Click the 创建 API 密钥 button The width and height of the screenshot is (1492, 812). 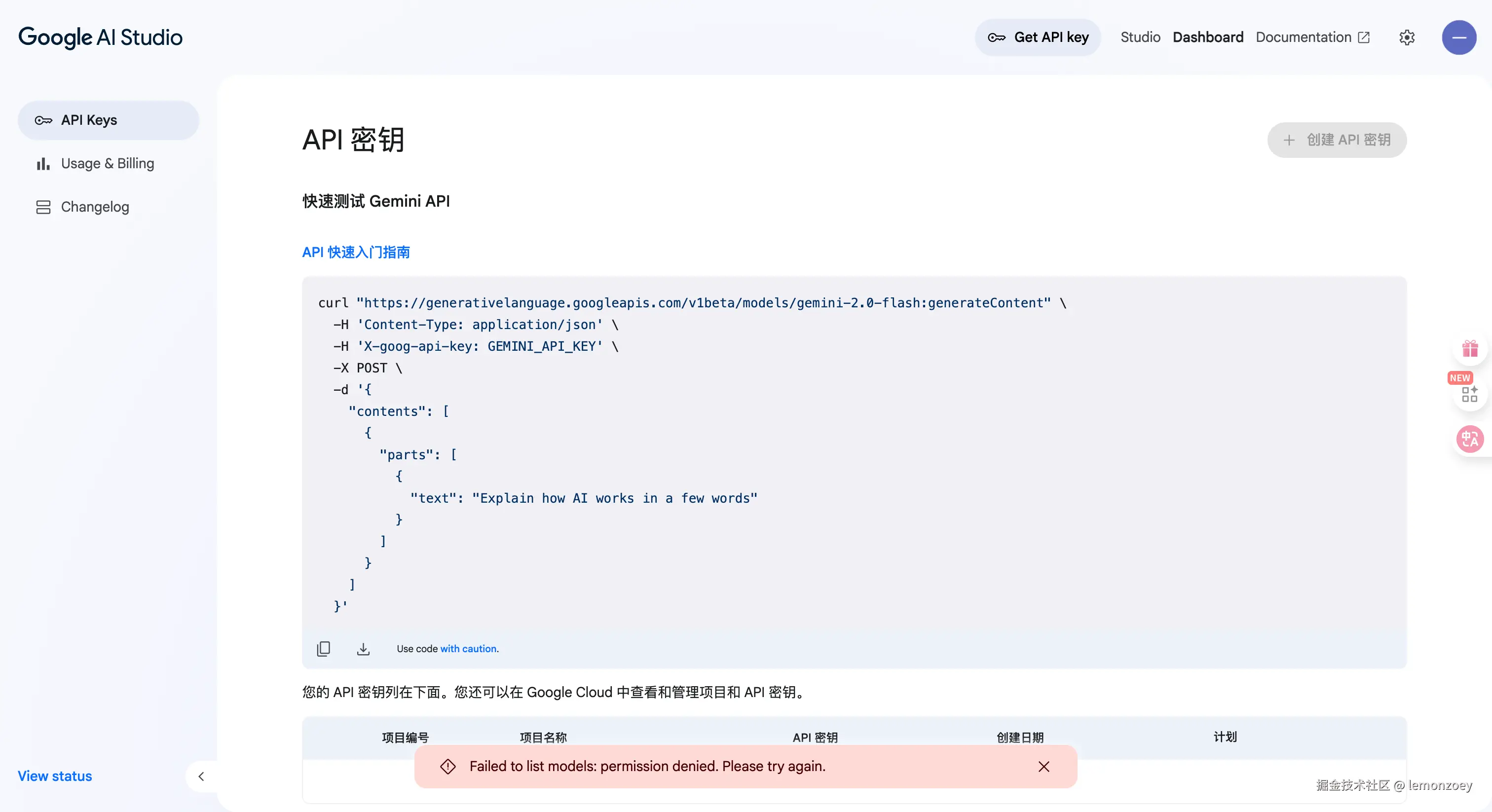tap(1336, 140)
